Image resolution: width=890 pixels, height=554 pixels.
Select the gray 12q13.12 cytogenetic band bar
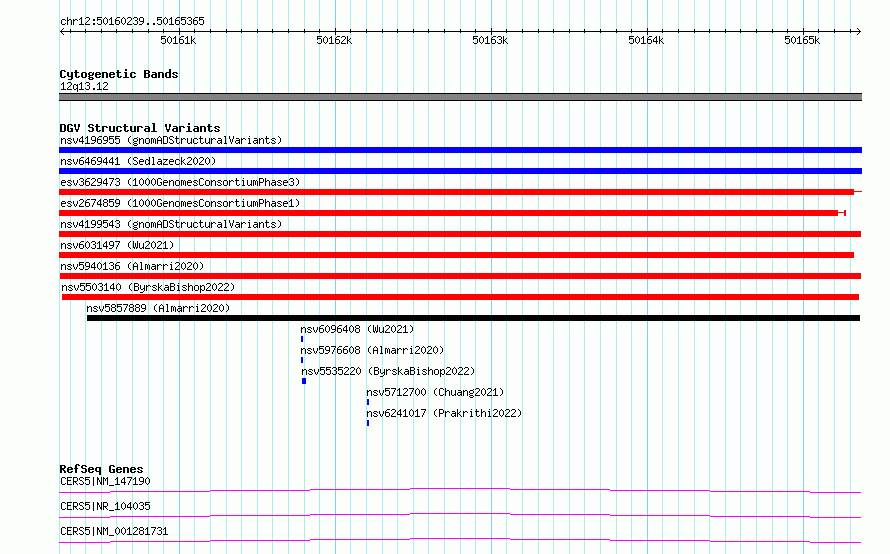tap(460, 97)
